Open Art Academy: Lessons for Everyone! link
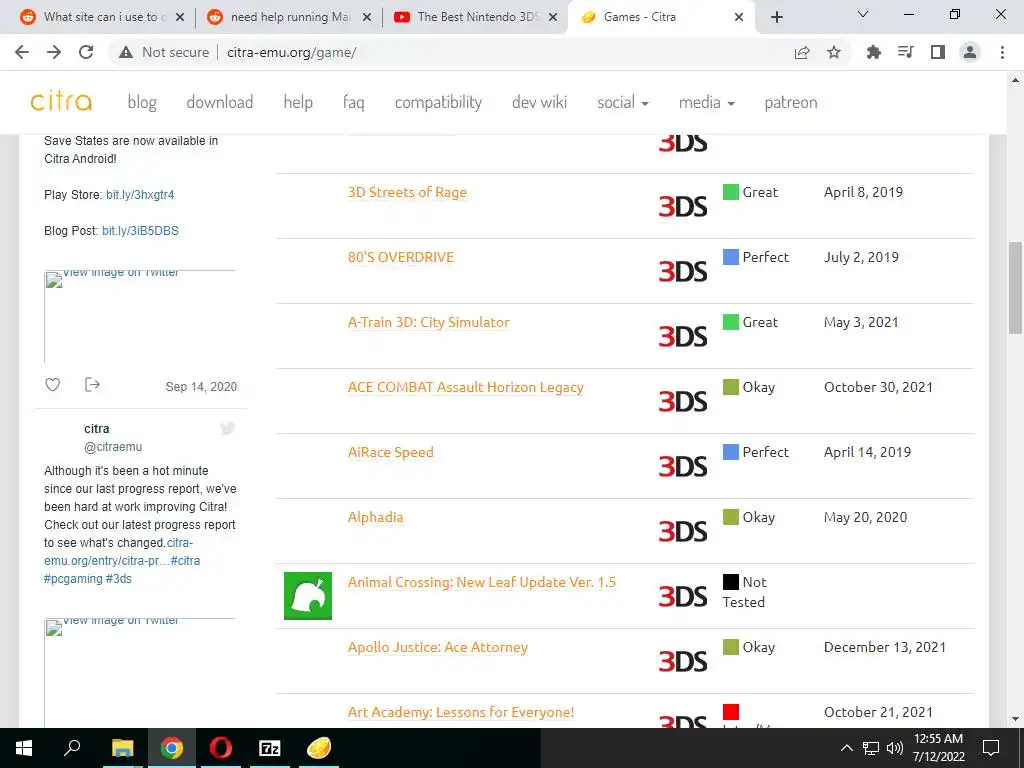The height and width of the screenshot is (768, 1024). click(460, 712)
